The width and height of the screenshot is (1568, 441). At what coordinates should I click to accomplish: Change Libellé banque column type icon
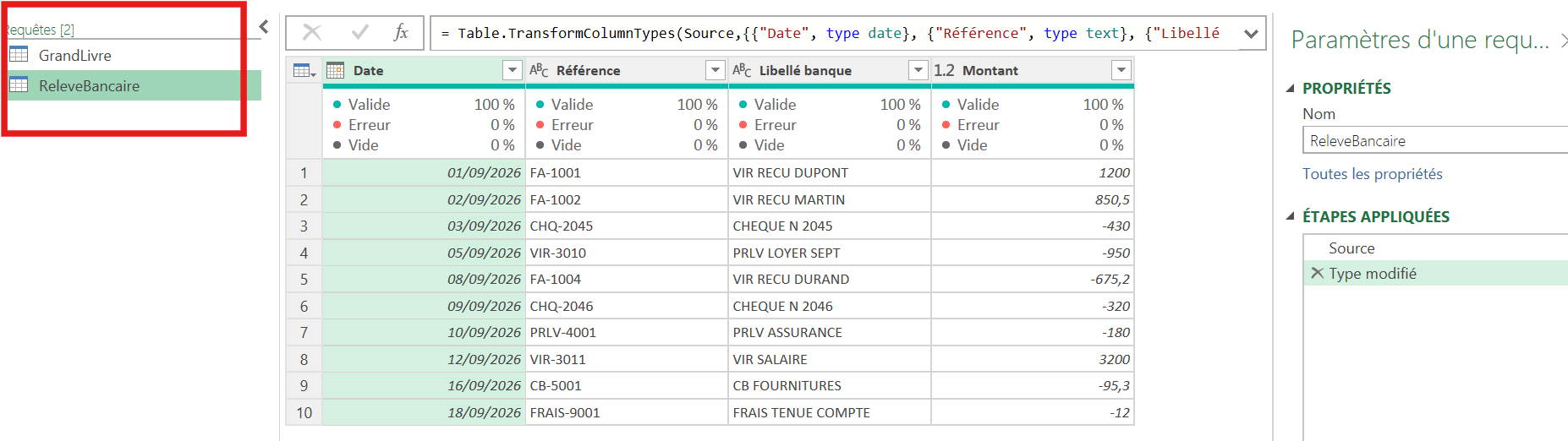pyautogui.click(x=742, y=70)
